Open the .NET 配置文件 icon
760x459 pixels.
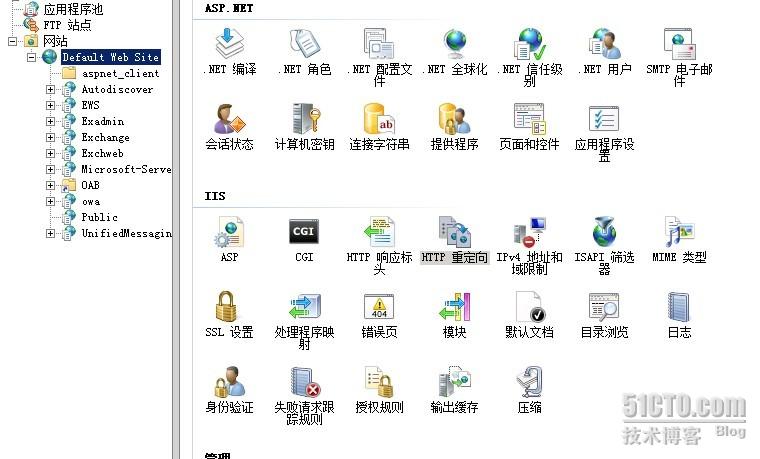[380, 57]
